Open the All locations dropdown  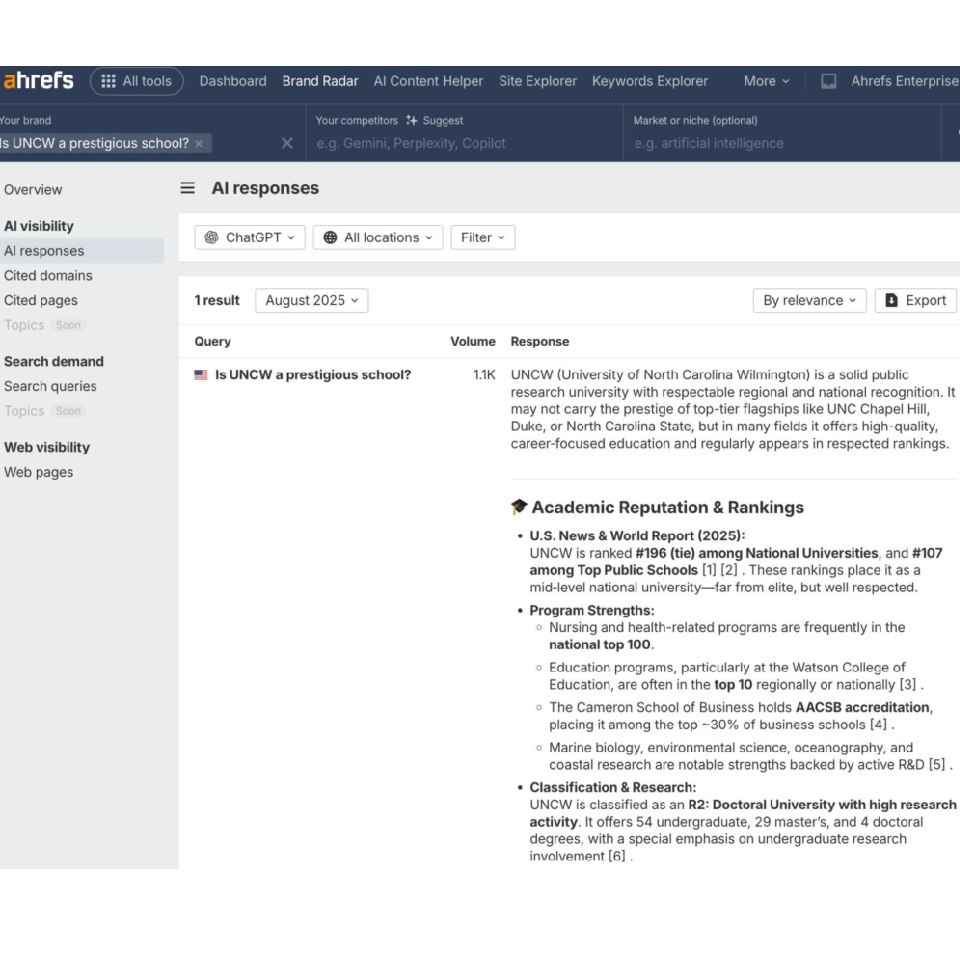(378, 238)
